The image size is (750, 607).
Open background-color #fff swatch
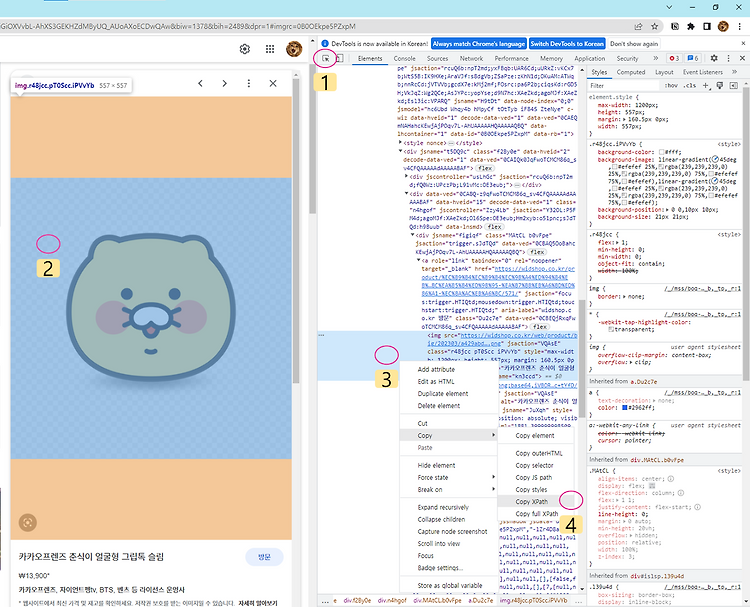click(662, 152)
